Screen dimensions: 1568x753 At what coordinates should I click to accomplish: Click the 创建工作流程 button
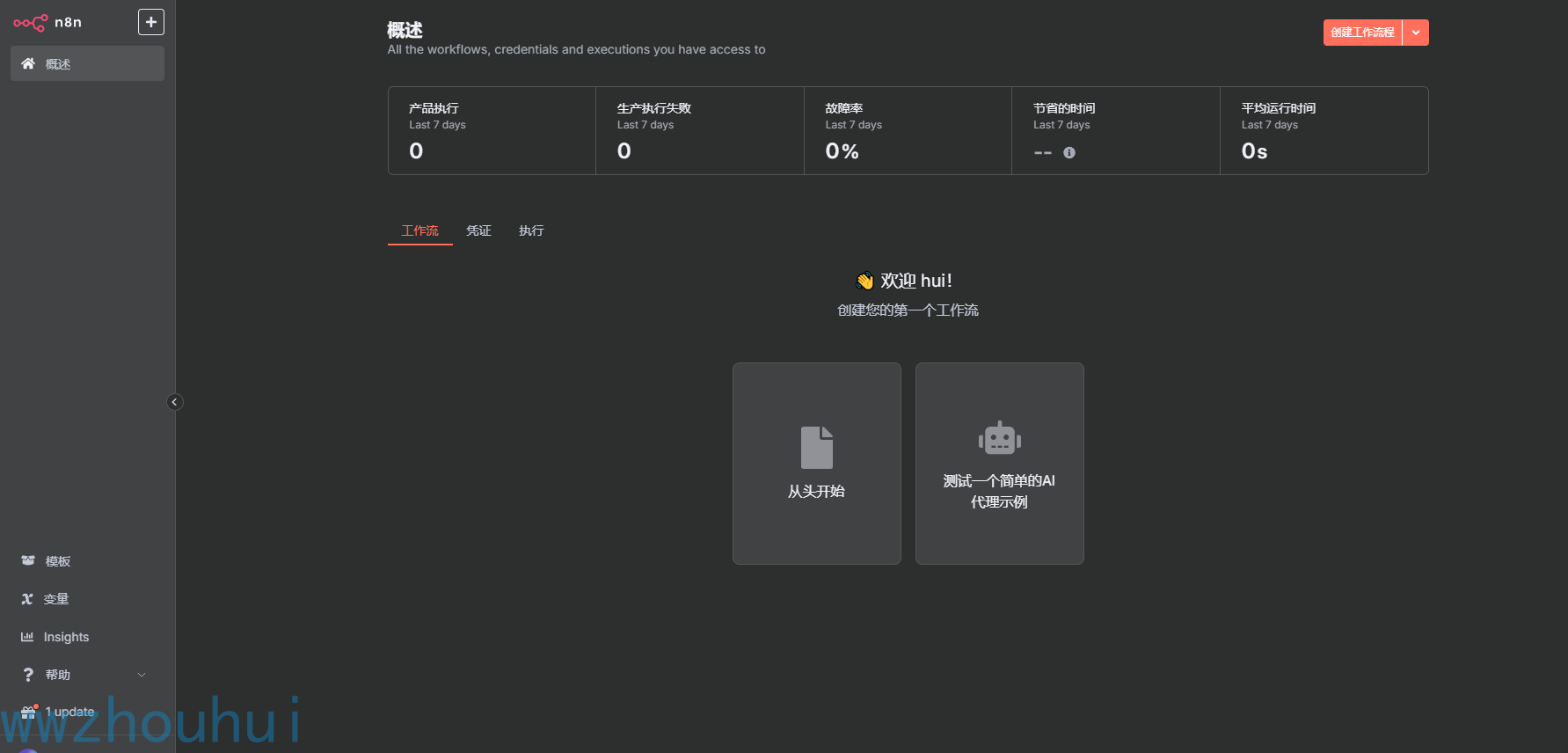(1362, 33)
